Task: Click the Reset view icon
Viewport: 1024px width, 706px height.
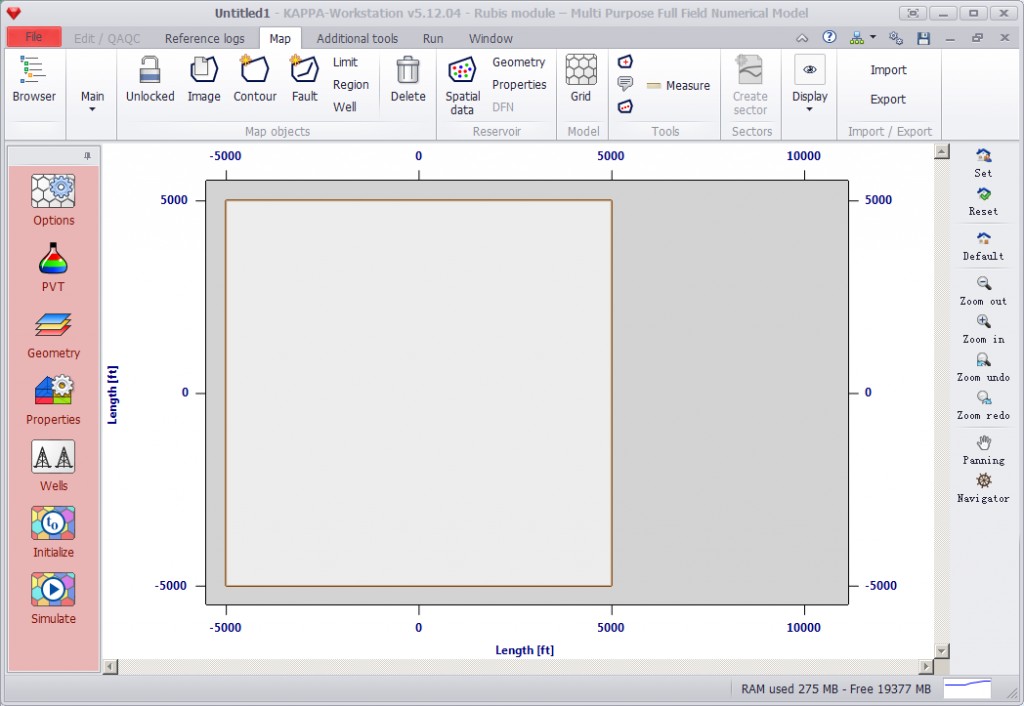Action: [x=984, y=194]
